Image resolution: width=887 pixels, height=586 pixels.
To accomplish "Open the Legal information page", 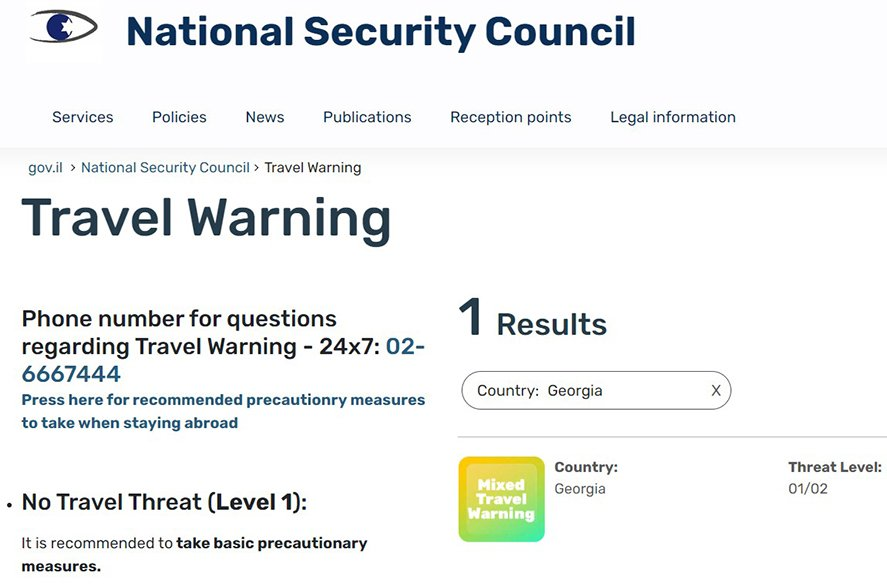I will pos(672,117).
